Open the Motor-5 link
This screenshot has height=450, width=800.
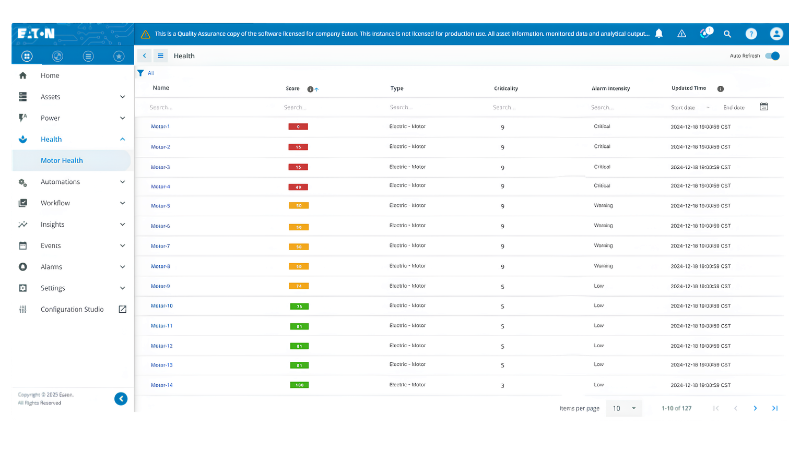click(160, 206)
